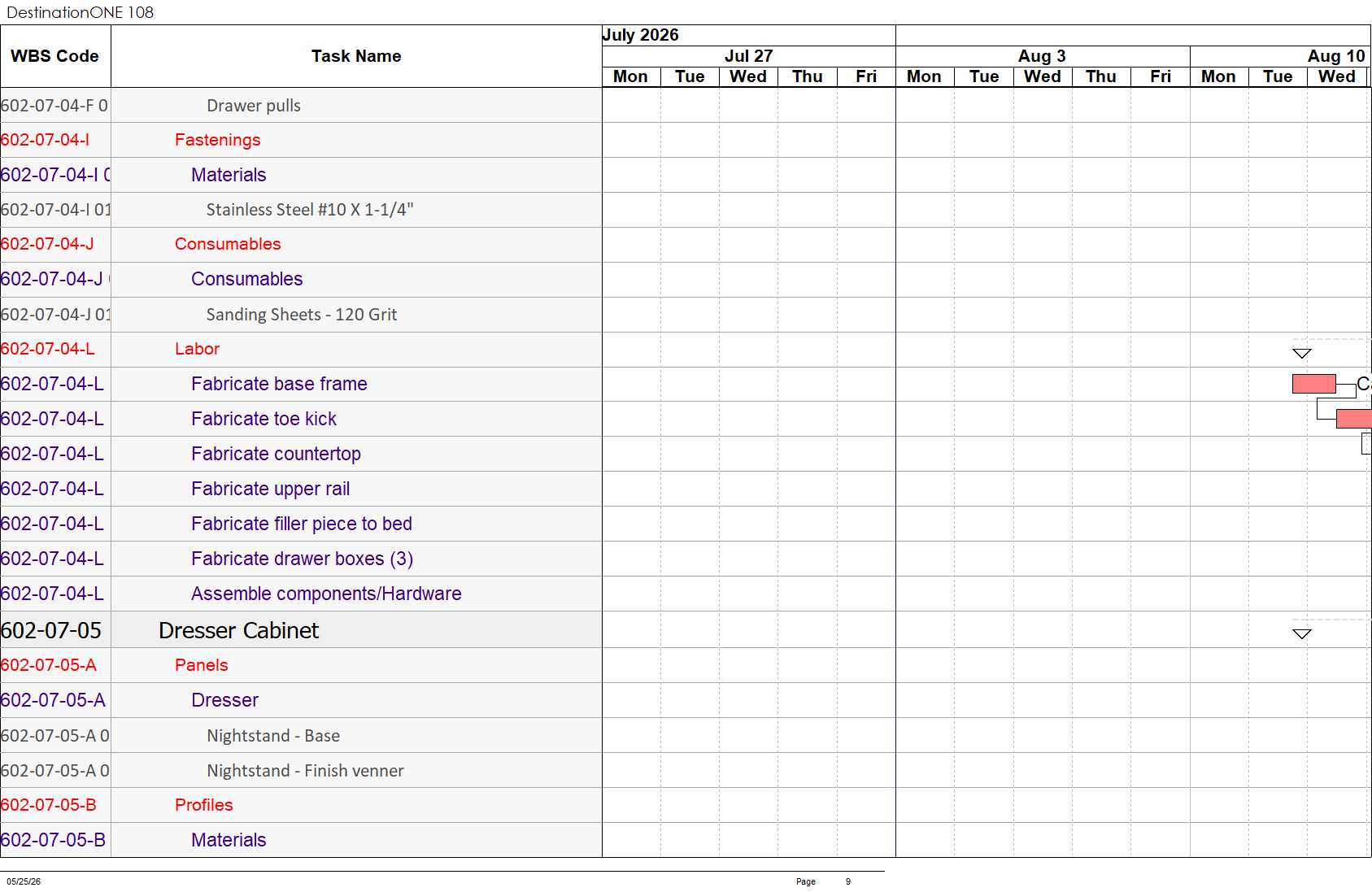Click WBS code 602-07-04-I
The height and width of the screenshot is (892, 1372).
[x=45, y=140]
